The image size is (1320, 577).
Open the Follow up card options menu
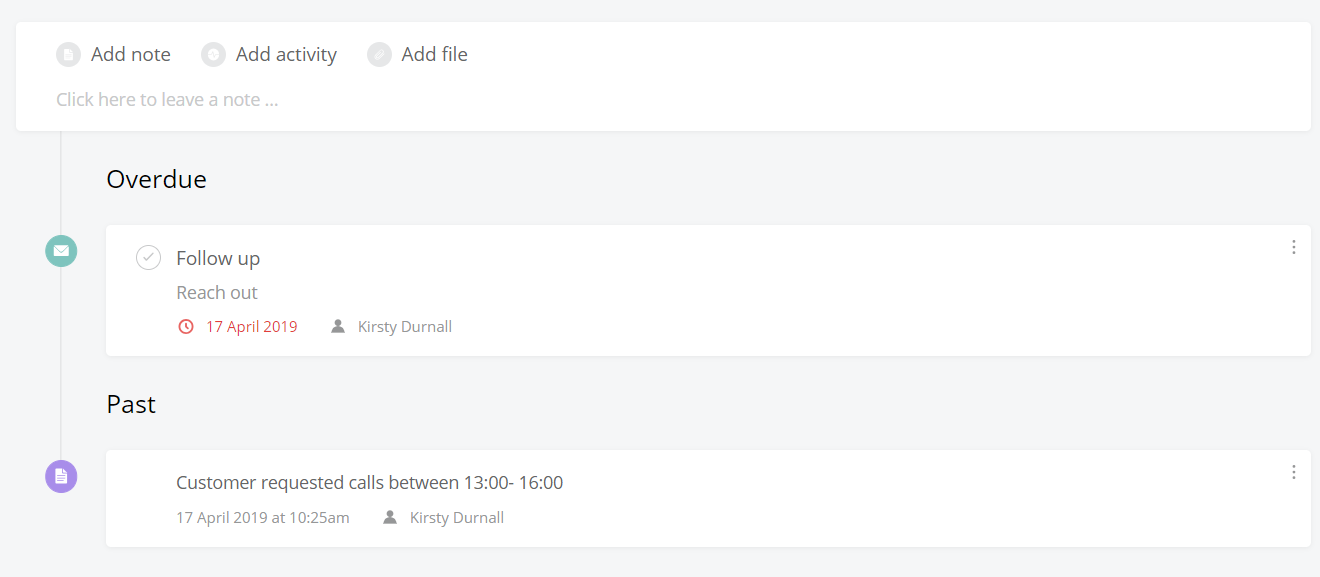tap(1293, 247)
